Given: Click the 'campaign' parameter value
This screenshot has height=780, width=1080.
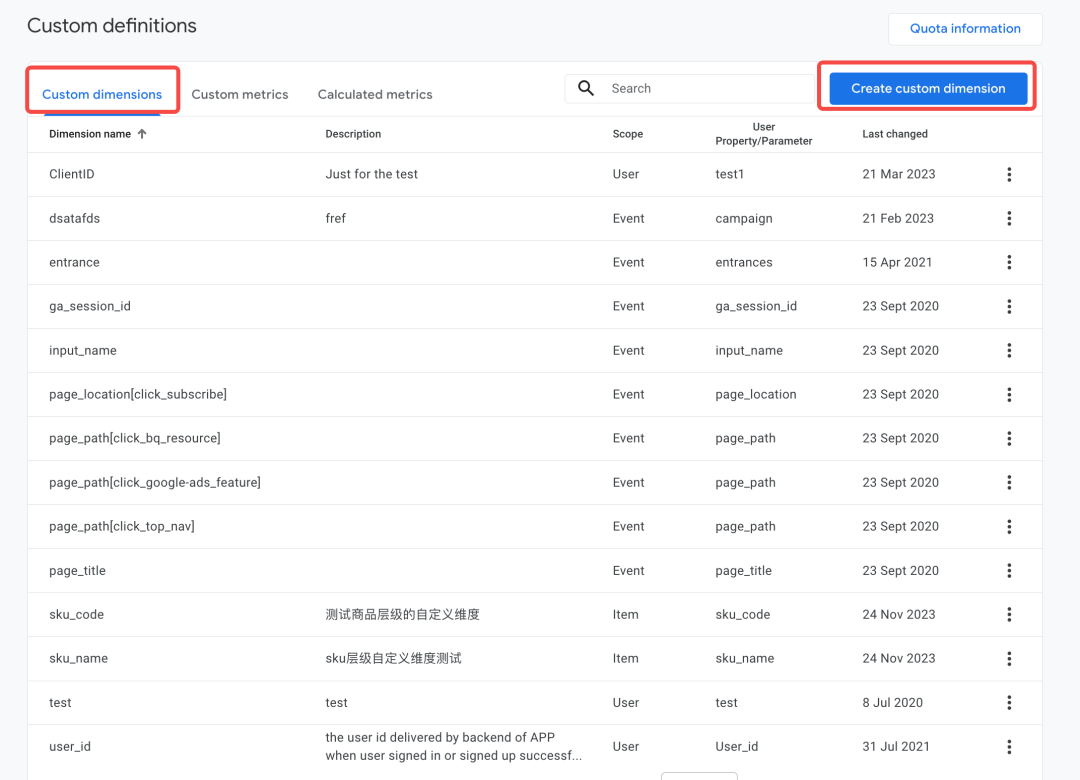Looking at the screenshot, I should (x=744, y=218).
